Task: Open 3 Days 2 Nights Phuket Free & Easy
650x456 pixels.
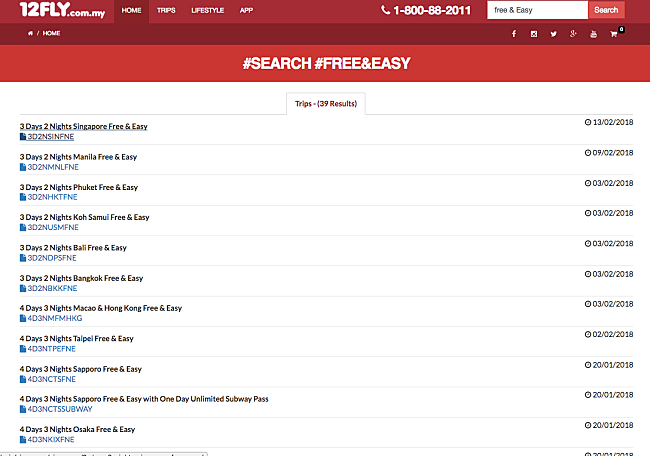Action: (79, 187)
